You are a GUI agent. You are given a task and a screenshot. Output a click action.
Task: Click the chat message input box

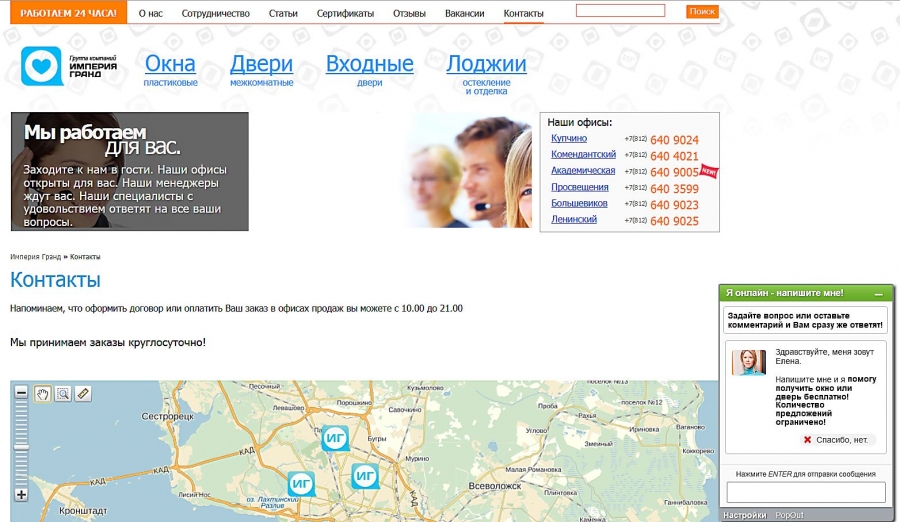pos(805,492)
